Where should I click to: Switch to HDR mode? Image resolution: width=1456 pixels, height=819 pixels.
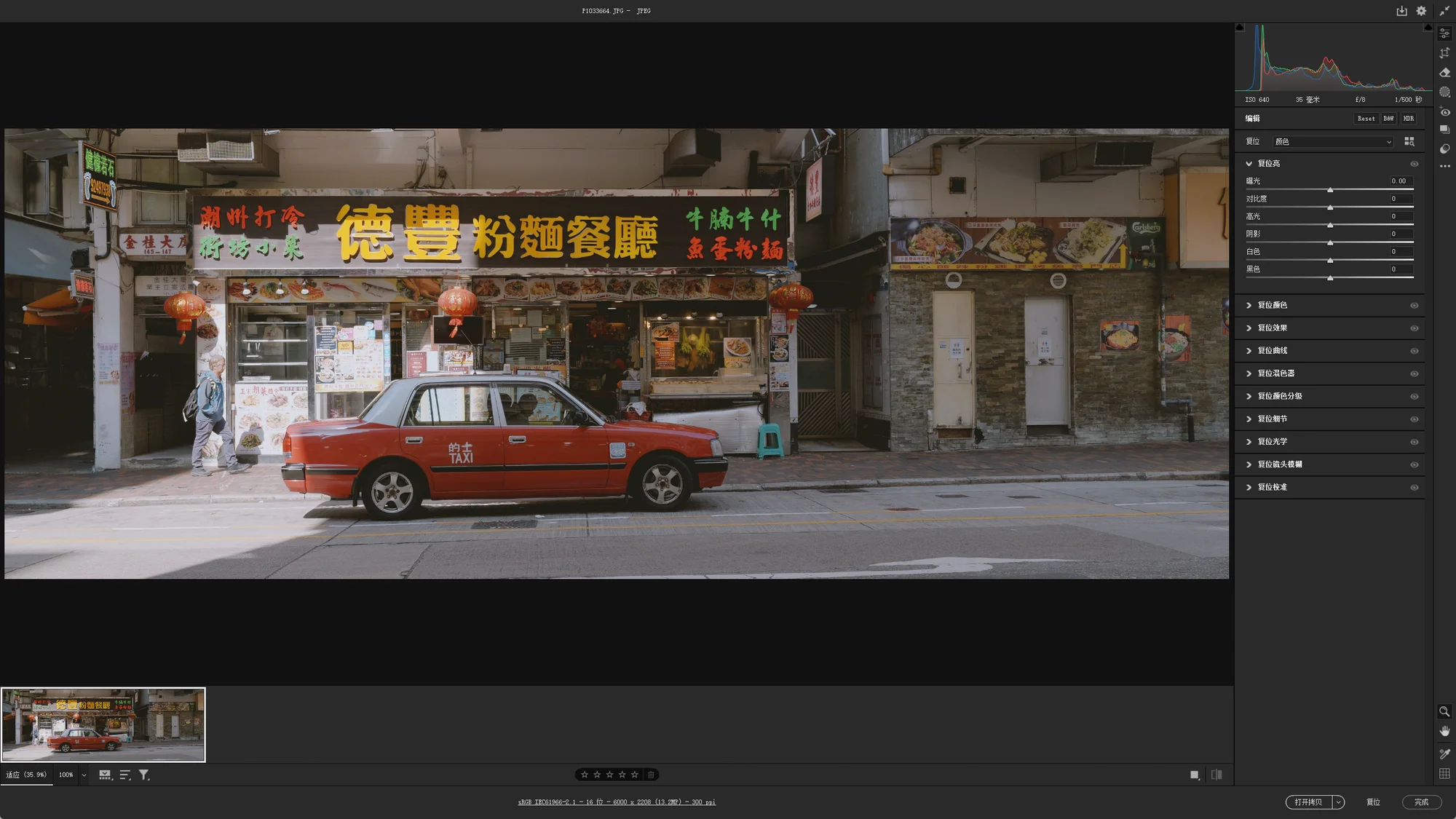tap(1408, 119)
